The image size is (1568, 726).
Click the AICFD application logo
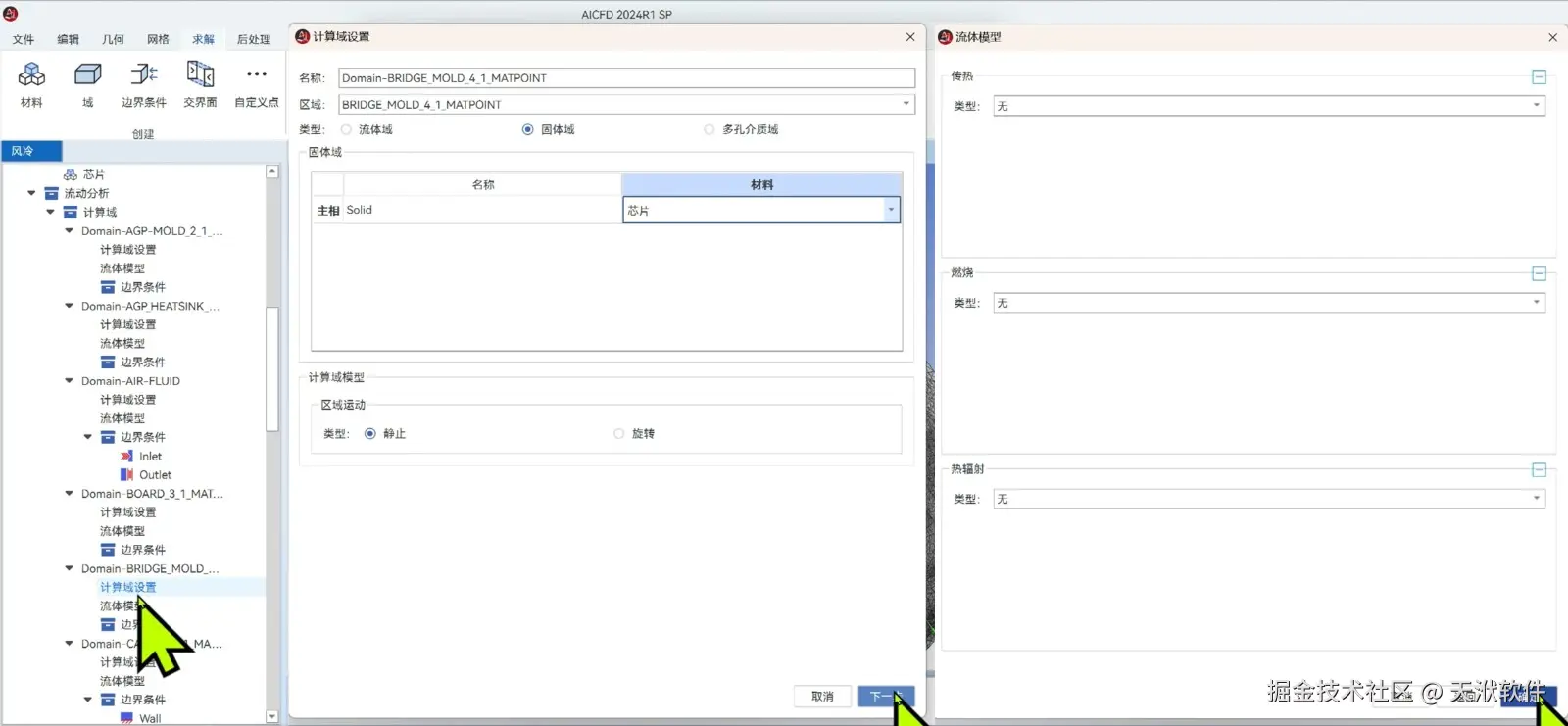[11, 14]
